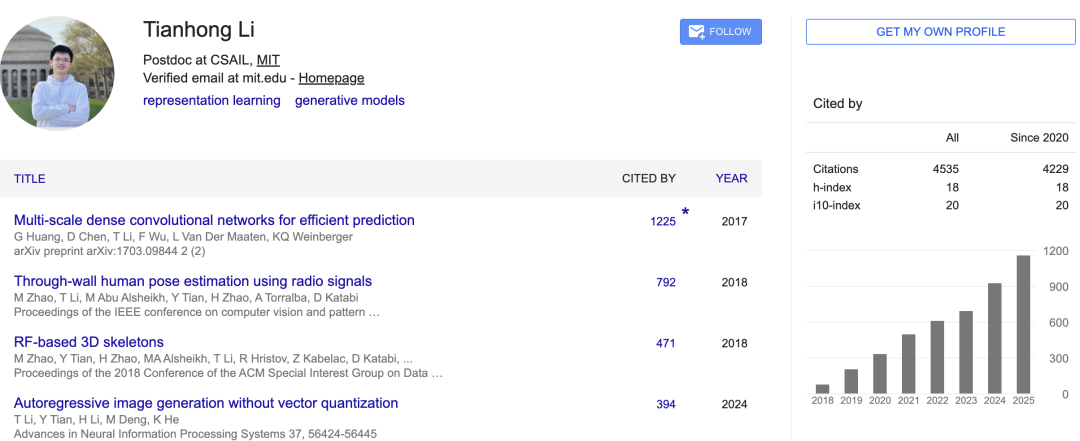View the 471 citations list
The image size is (1080, 441).
(x=666, y=344)
